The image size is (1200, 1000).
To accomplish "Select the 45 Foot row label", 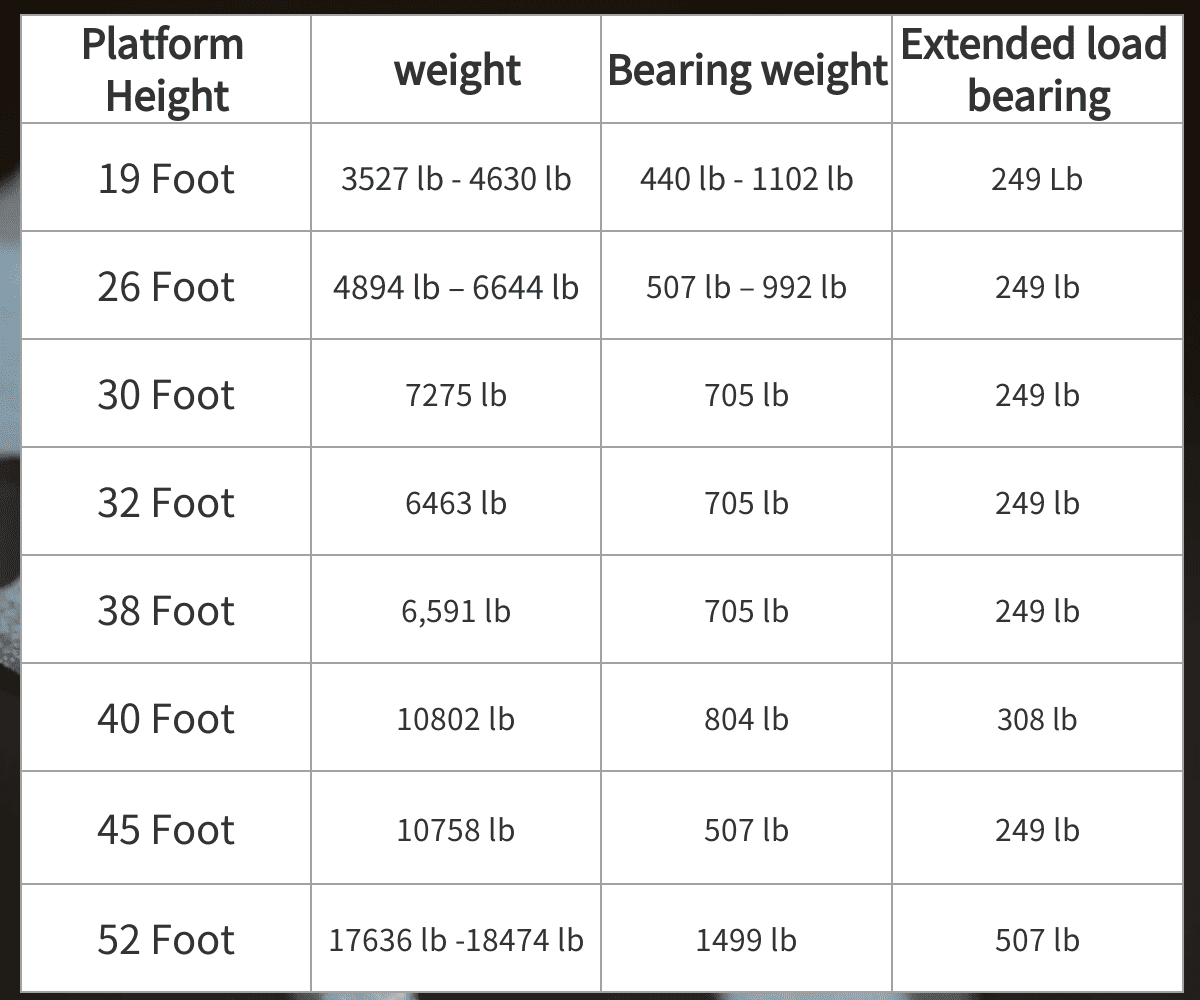I will click(166, 830).
